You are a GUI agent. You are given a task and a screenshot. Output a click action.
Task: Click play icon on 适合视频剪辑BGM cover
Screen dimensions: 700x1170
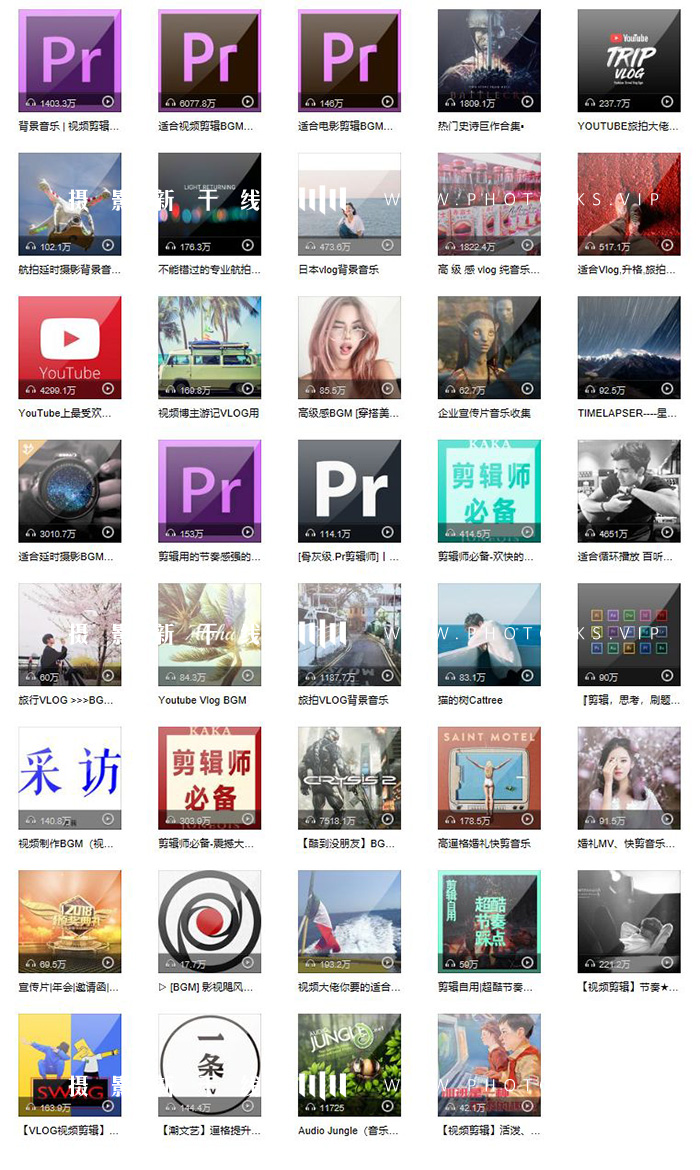click(x=248, y=101)
